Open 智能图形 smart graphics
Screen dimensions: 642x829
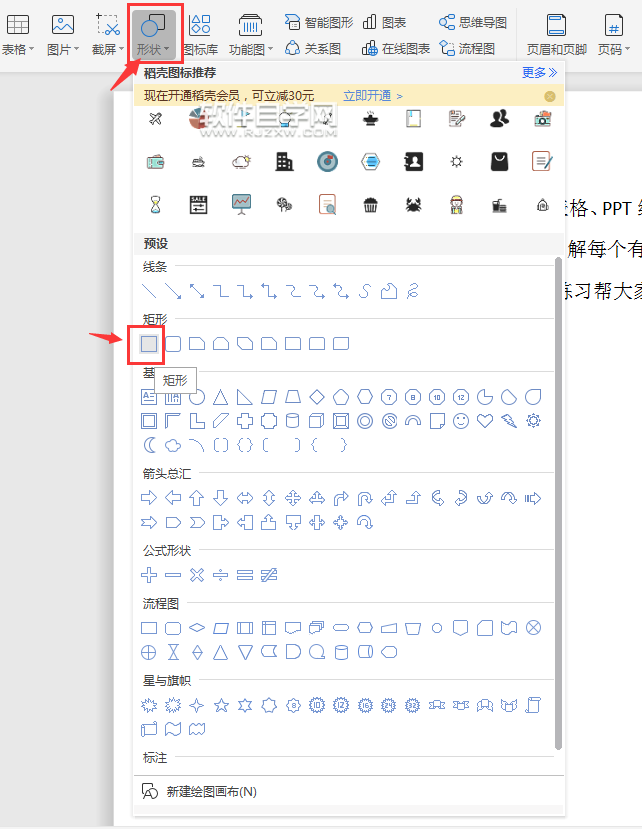(x=319, y=22)
